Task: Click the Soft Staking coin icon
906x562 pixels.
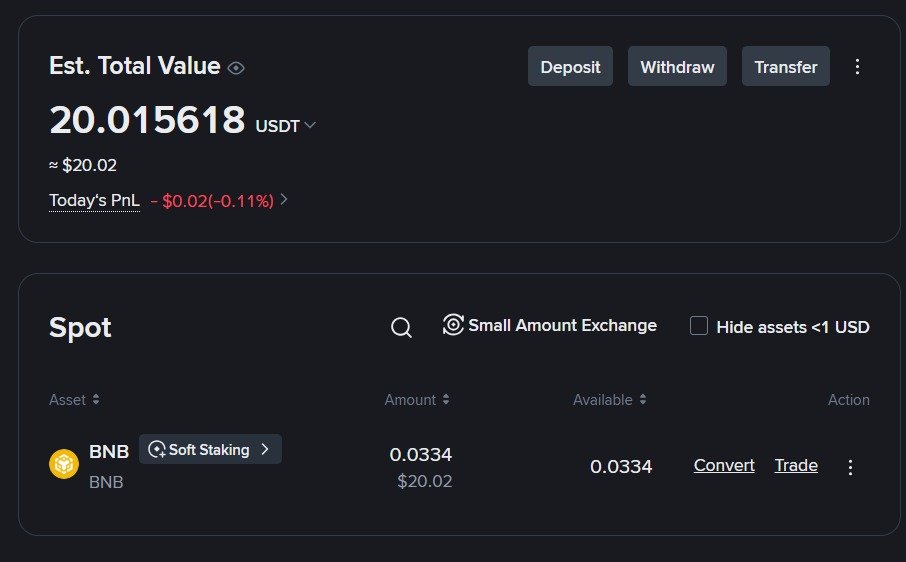Action: 157,449
